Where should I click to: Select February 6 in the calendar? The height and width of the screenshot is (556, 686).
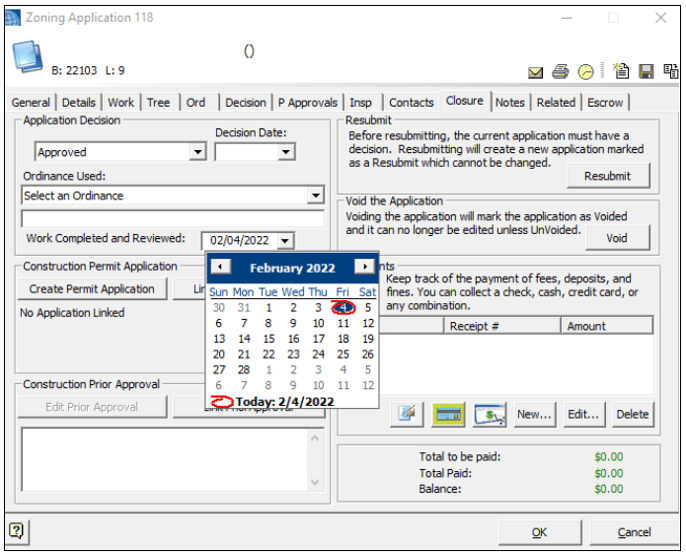pos(219,323)
